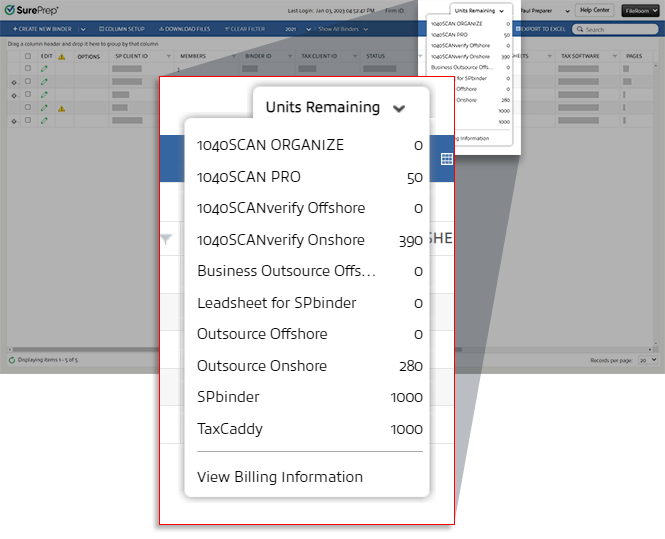
Task: Select 1040SCAN ORGANIZE in the enlarged callout
Action: (x=310, y=145)
